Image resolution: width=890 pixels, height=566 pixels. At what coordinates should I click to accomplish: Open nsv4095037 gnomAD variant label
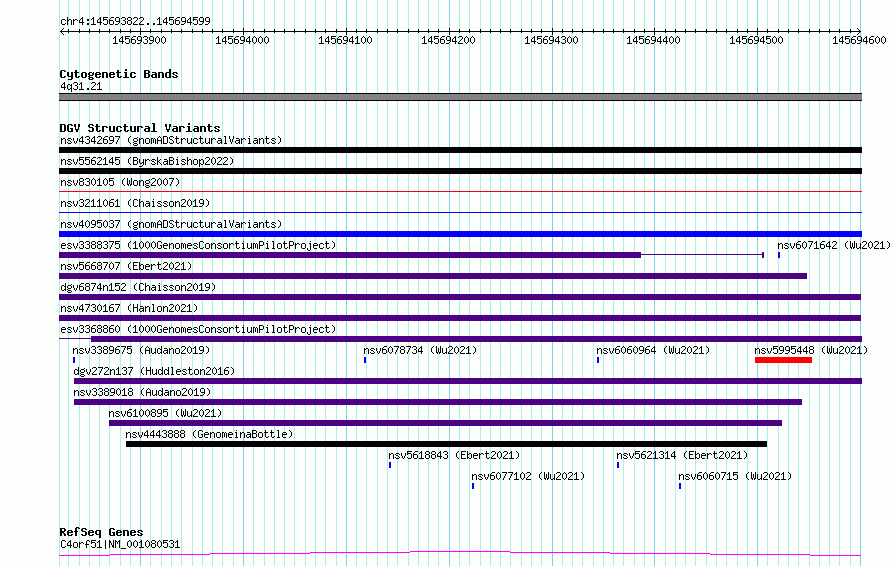(x=171, y=224)
